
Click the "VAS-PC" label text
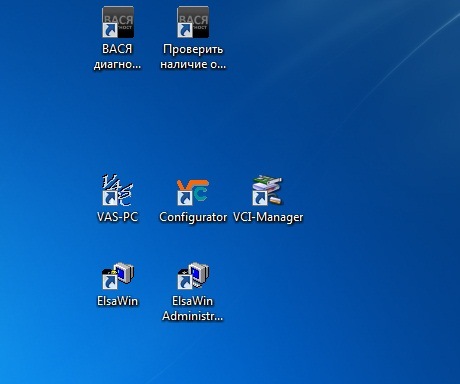point(117,217)
